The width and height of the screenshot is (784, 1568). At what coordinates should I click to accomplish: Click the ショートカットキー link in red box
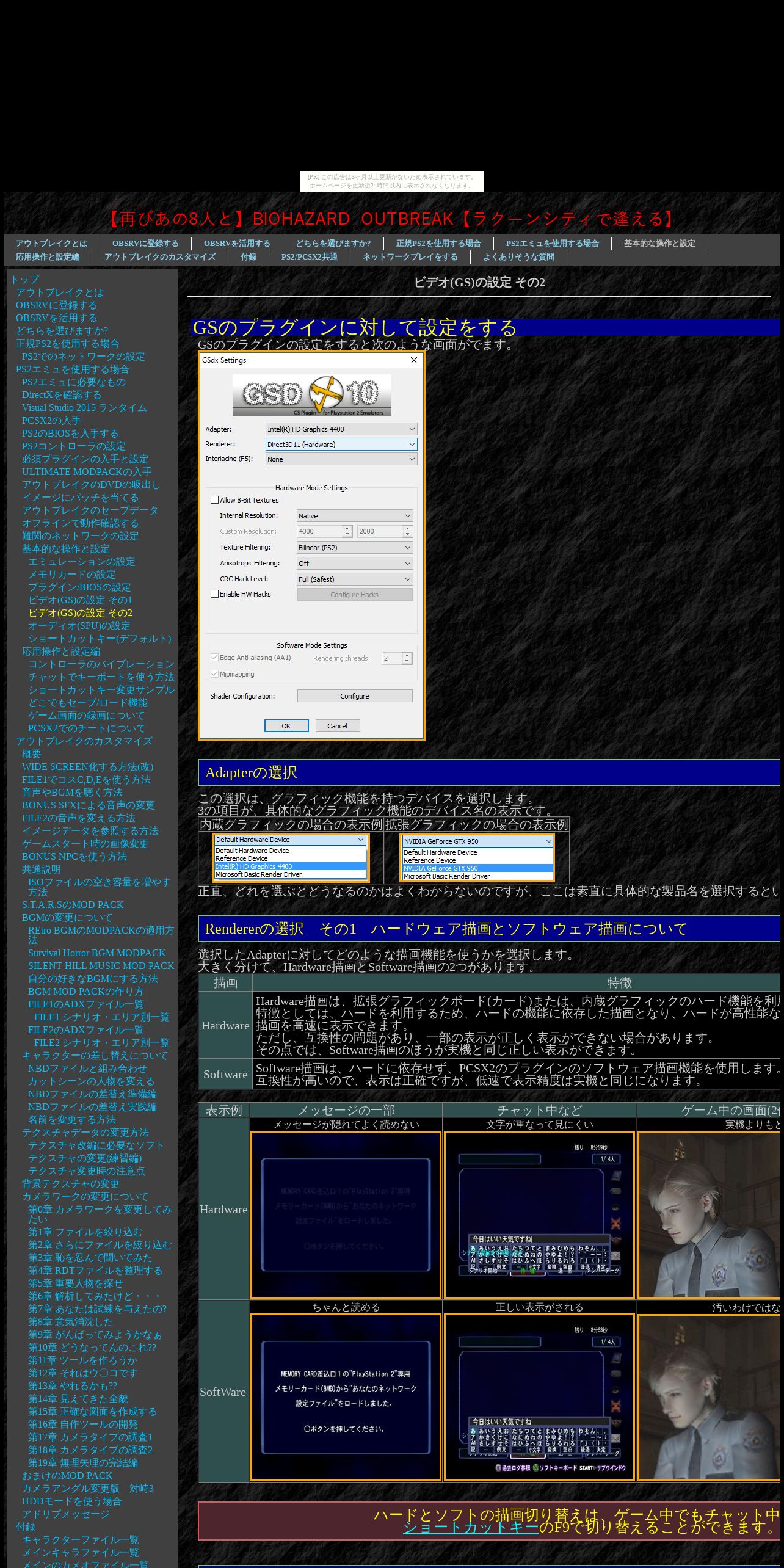pos(471,1527)
